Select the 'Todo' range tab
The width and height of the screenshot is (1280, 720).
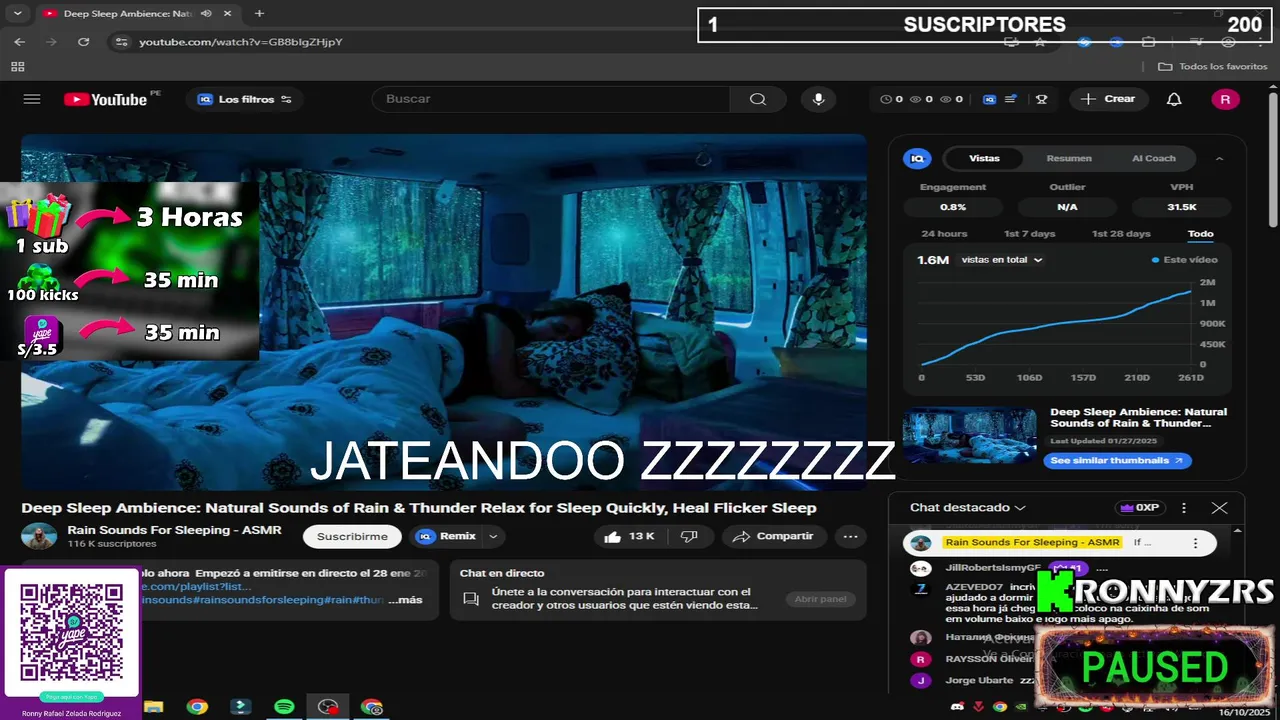pos(1200,234)
